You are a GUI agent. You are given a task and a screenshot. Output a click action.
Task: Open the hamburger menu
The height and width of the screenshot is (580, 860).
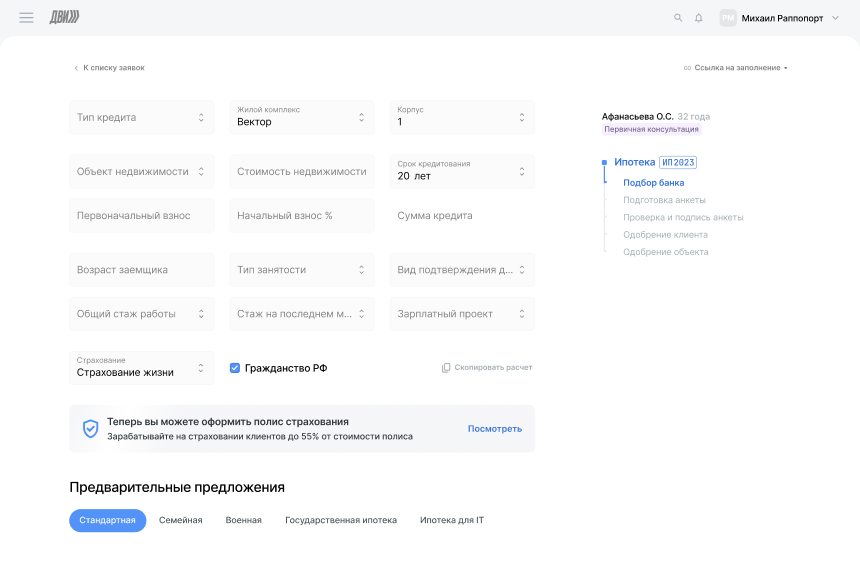pyautogui.click(x=26, y=18)
